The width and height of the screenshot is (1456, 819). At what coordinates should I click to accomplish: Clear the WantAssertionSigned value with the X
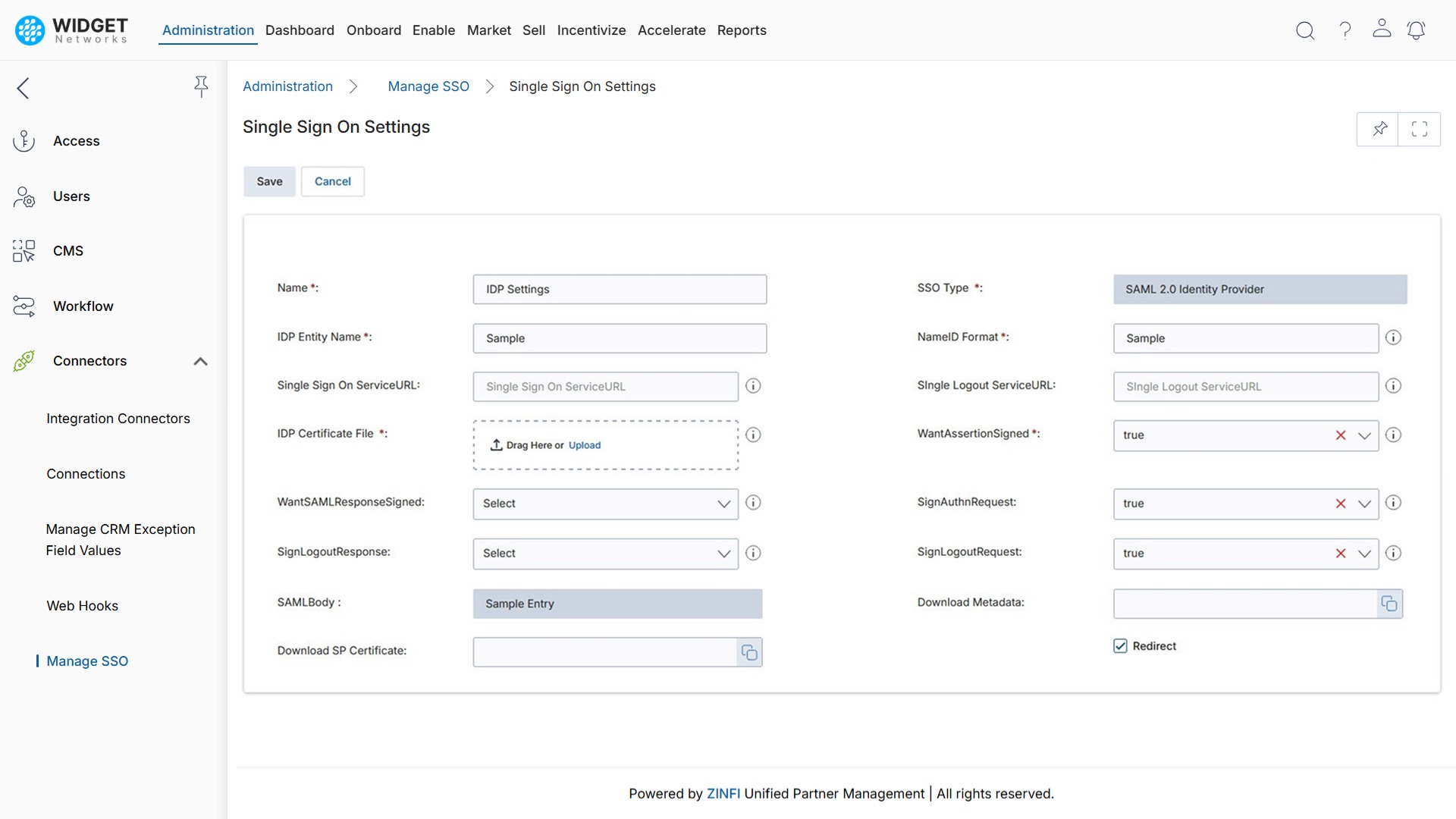(1341, 435)
